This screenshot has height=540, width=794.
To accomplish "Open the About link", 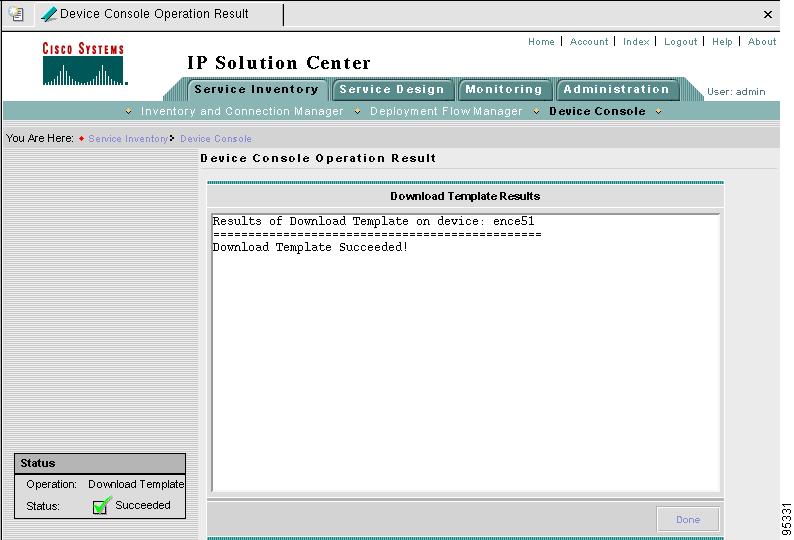I will coord(762,42).
